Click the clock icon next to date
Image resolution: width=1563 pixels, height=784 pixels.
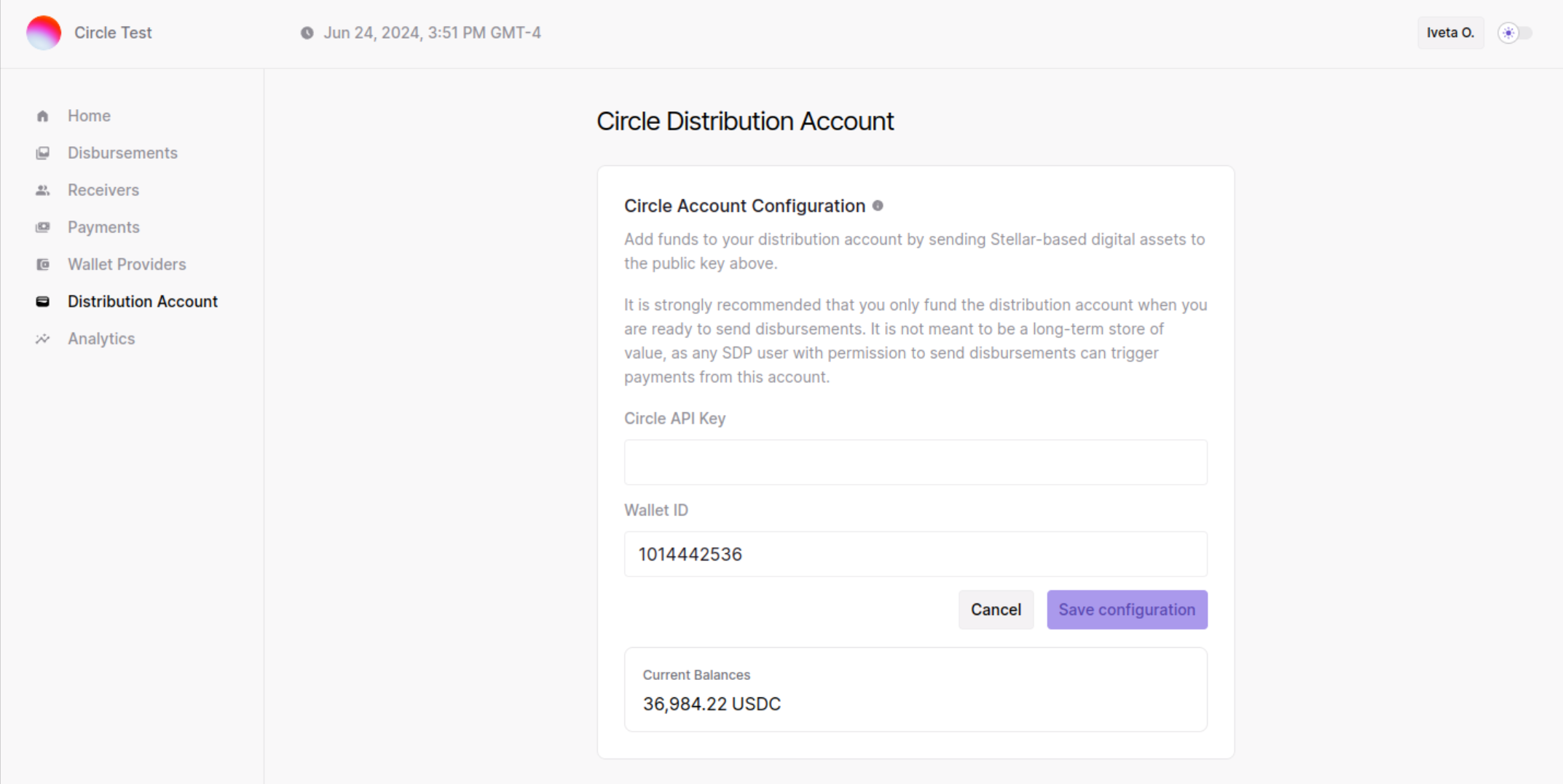click(x=307, y=33)
